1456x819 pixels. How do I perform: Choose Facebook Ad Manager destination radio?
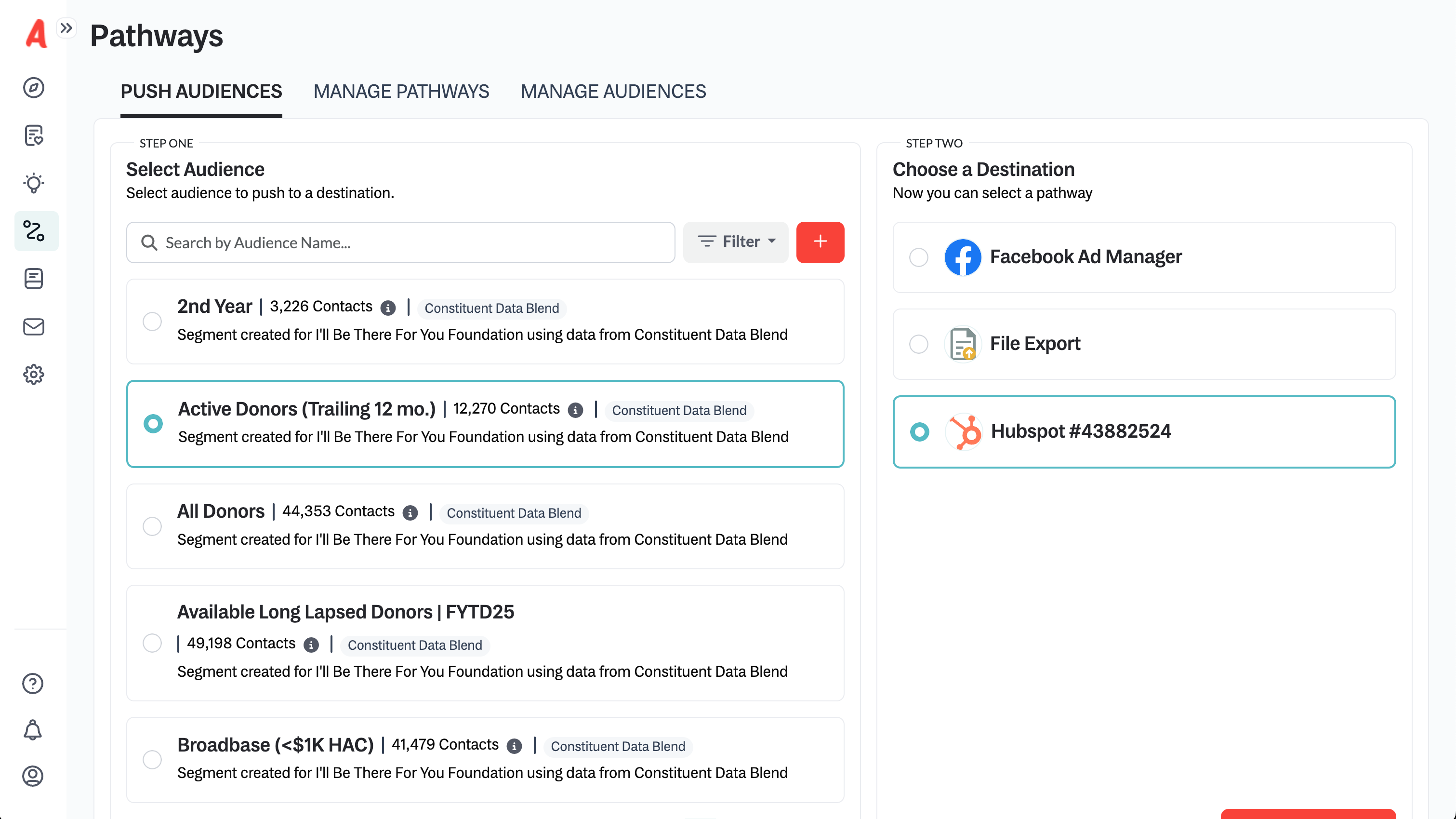click(x=918, y=257)
